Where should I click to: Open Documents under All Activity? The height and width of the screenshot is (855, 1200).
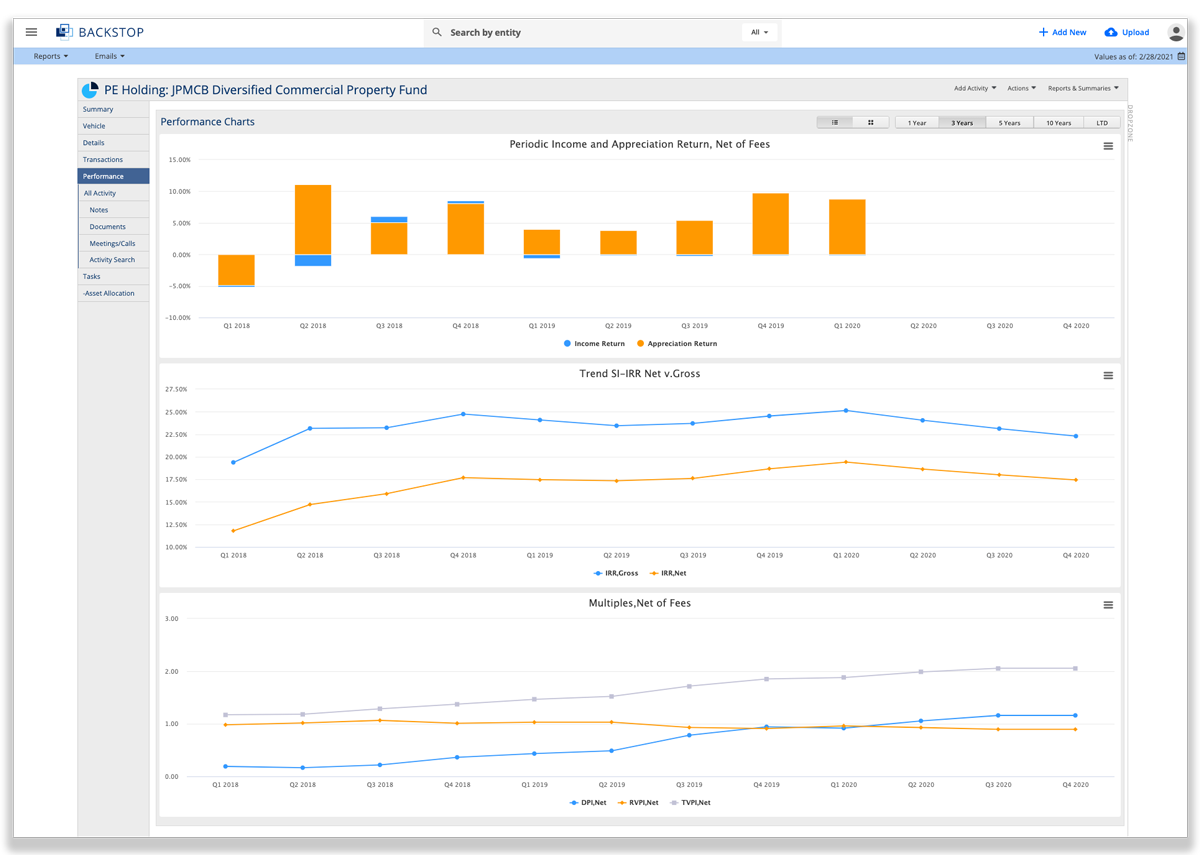(x=113, y=227)
